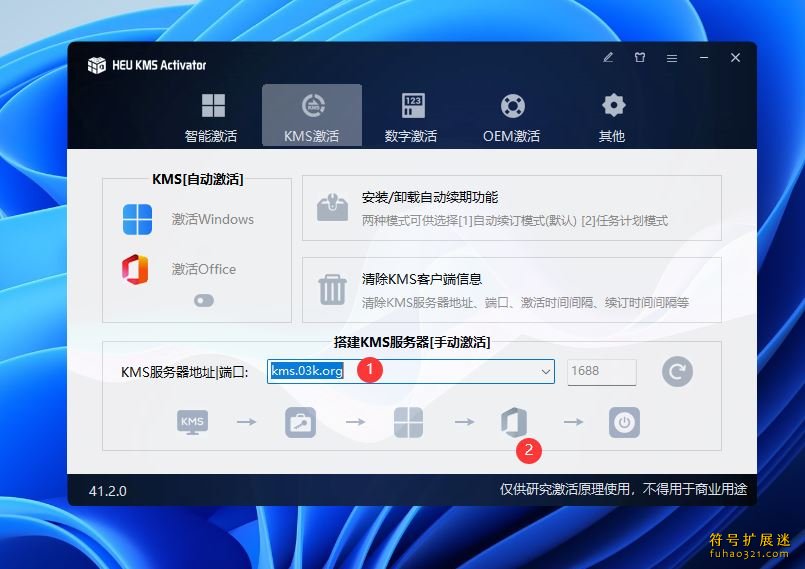Expand the KMS server address dropdown
Screen dimensions: 805x569
point(546,371)
